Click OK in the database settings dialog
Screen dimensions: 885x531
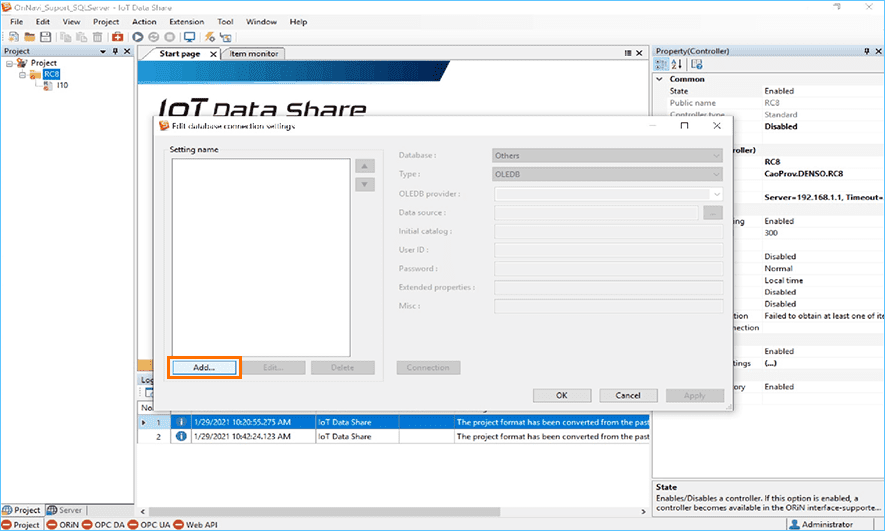click(562, 396)
